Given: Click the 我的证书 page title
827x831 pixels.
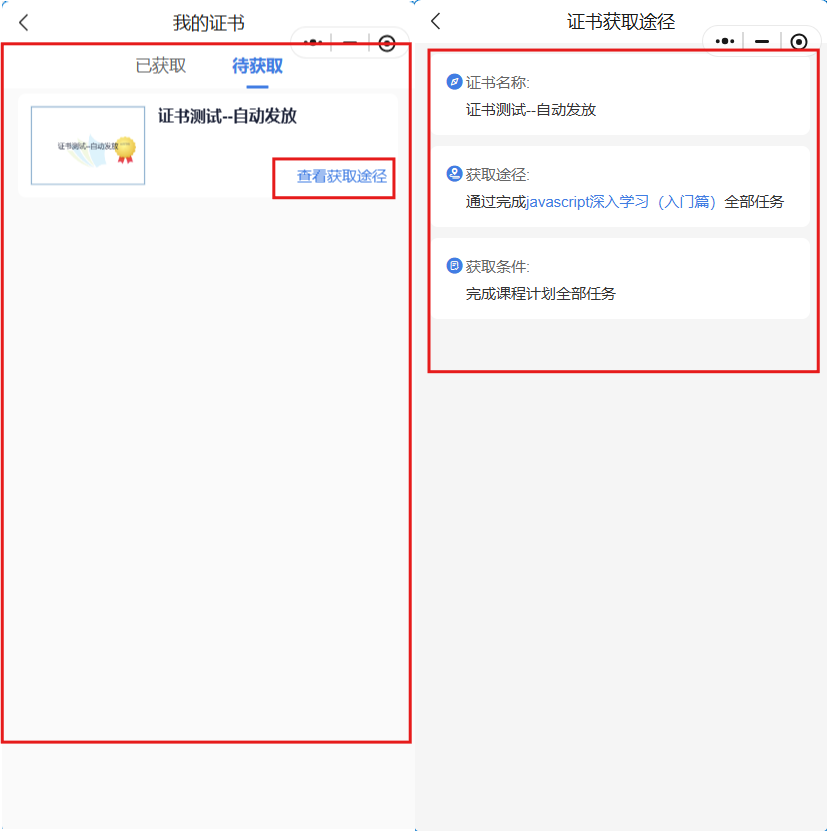Looking at the screenshot, I should pyautogui.click(x=208, y=23).
